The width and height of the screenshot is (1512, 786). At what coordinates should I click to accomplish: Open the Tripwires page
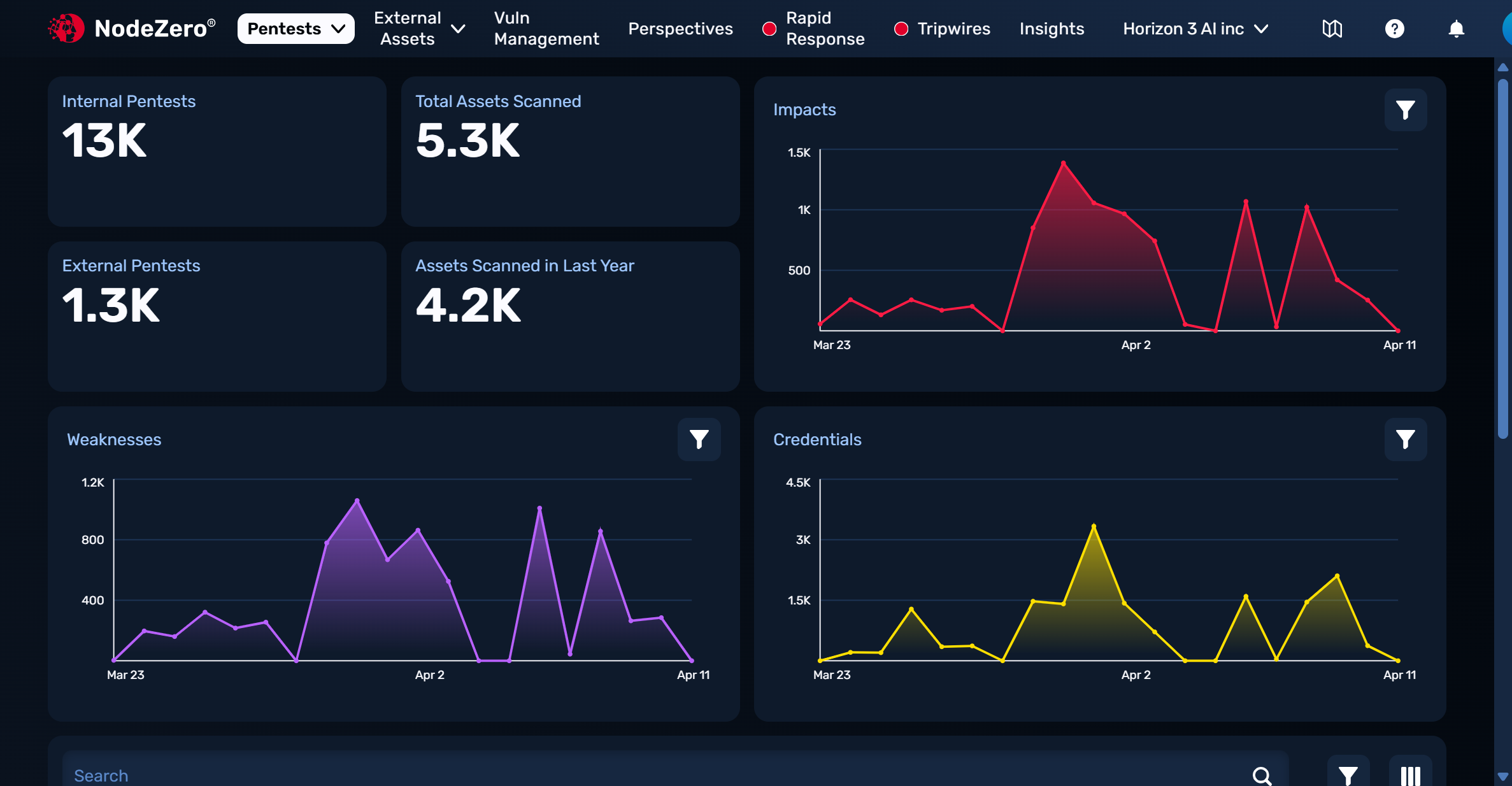point(953,29)
